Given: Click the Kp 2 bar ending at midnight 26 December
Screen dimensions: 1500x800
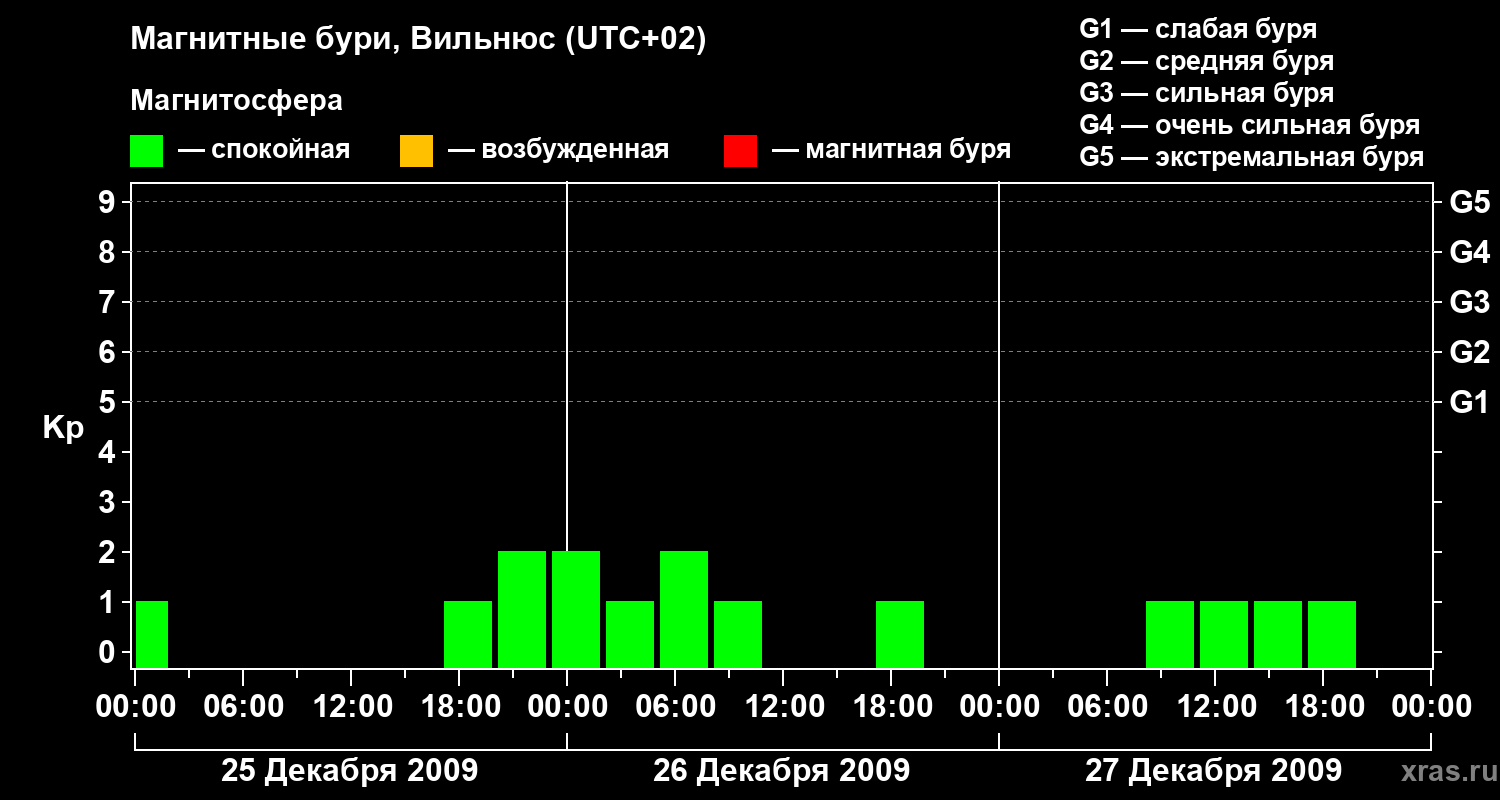Looking at the screenshot, I should pyautogui.click(x=522, y=609).
